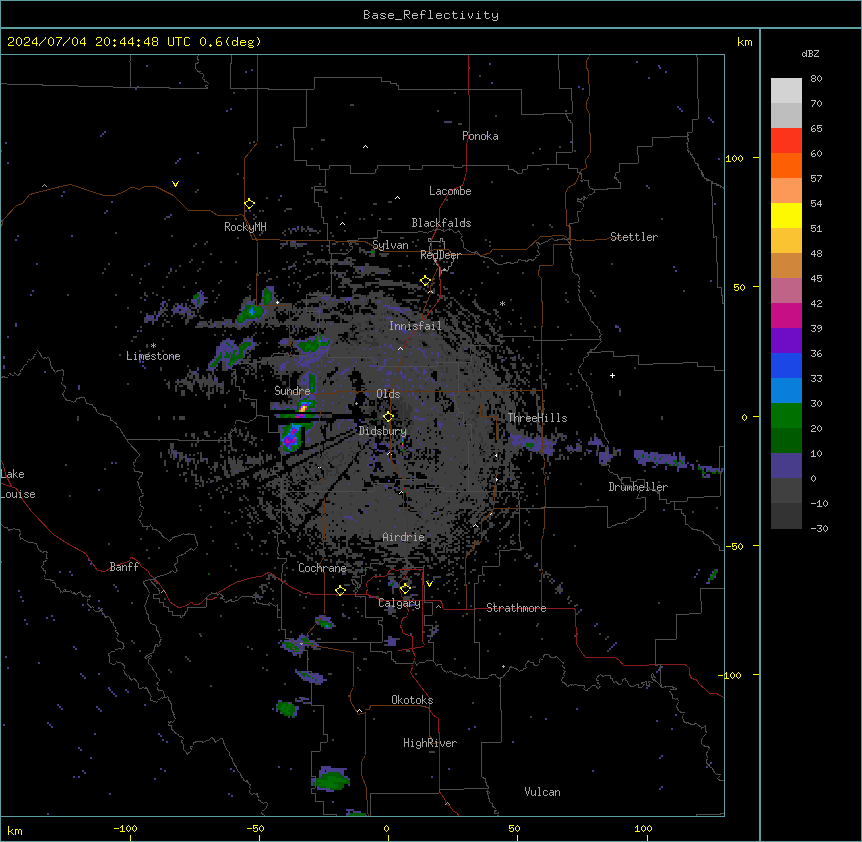862x842 pixels.
Task: Click the Okotoks town label
Action: [412, 700]
